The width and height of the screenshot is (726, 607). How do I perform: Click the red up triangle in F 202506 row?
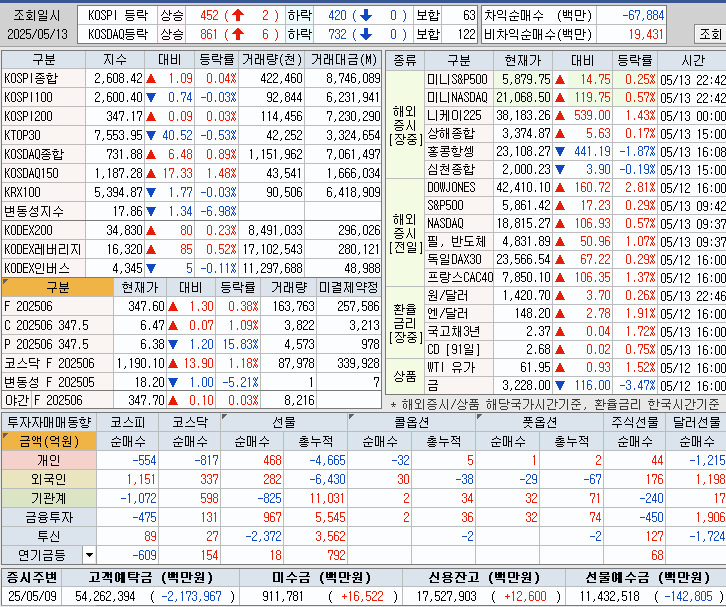coord(173,307)
